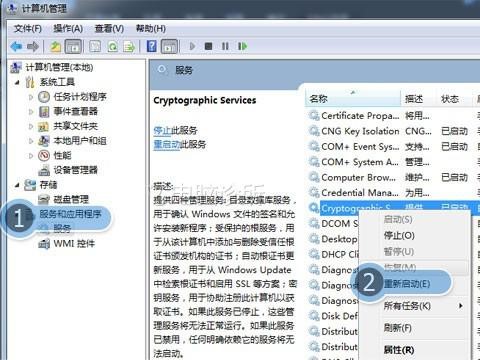480x360 pixels.
Task: Open the 操作(A) menu
Action: (x=68, y=29)
